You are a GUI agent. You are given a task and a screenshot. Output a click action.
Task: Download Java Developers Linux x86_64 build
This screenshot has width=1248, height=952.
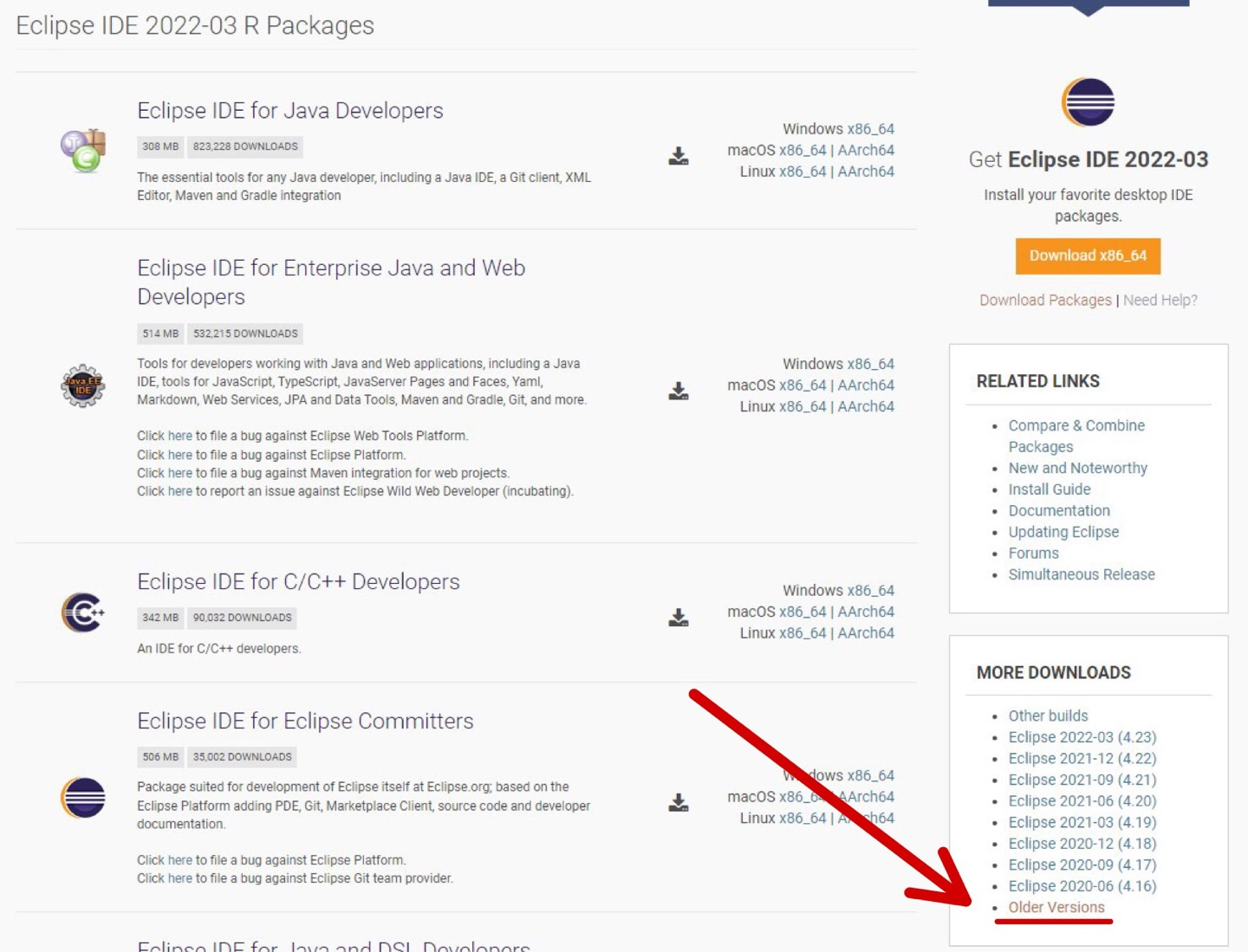pyautogui.click(x=803, y=172)
